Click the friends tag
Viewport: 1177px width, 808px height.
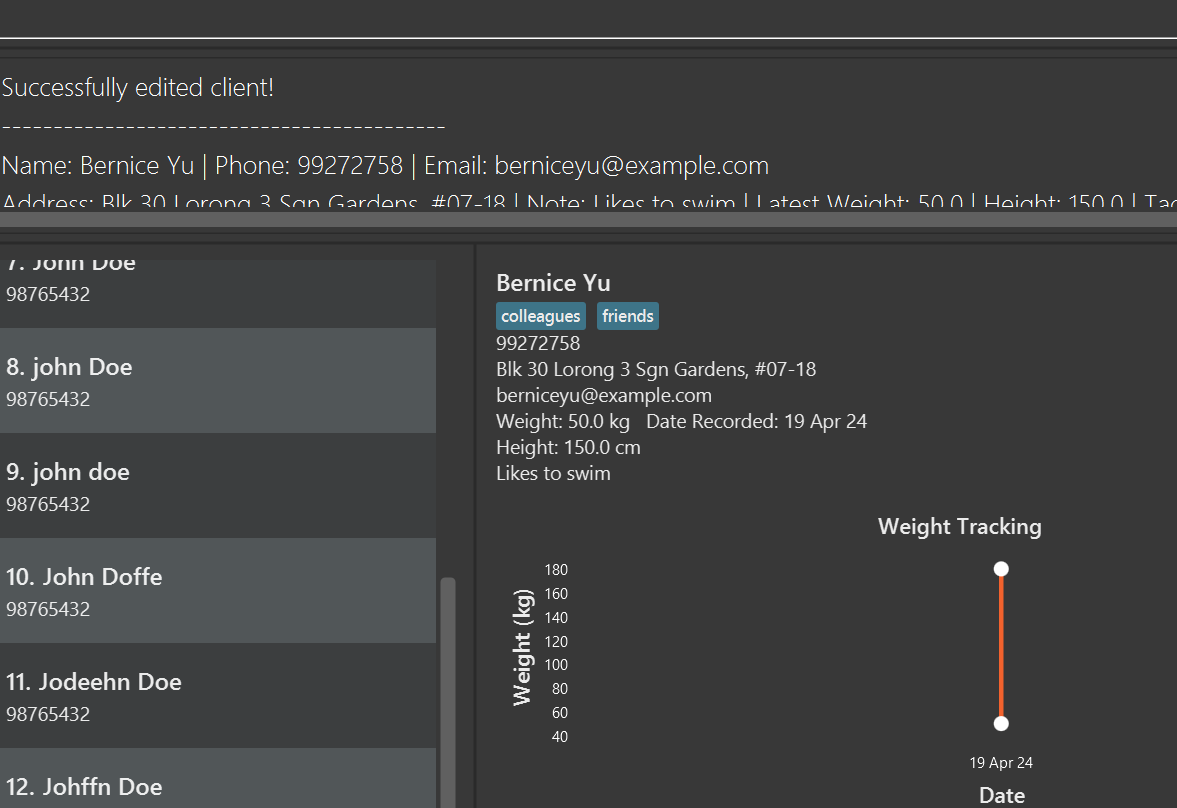tap(628, 316)
